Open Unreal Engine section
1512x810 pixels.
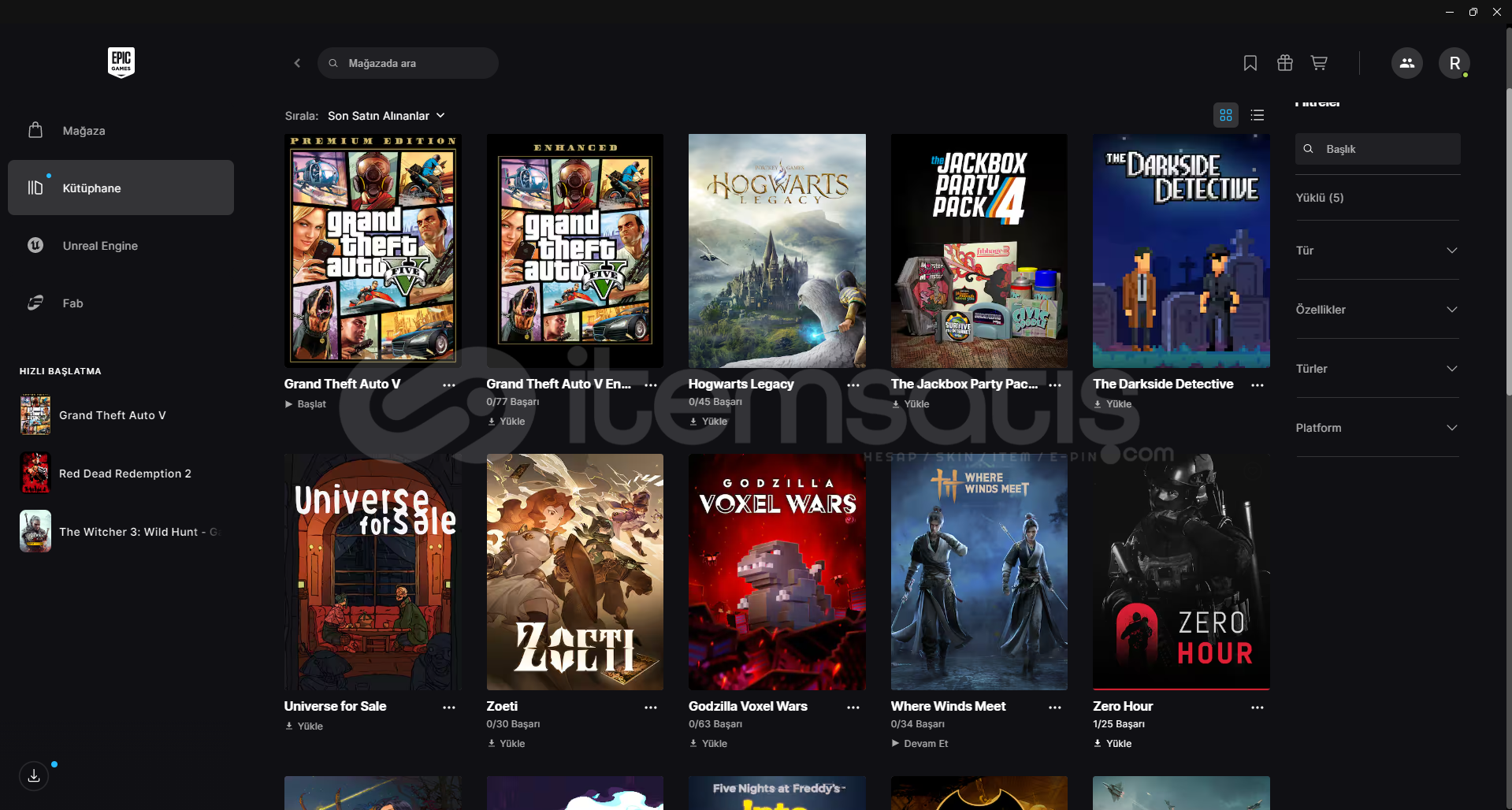pyautogui.click(x=121, y=246)
